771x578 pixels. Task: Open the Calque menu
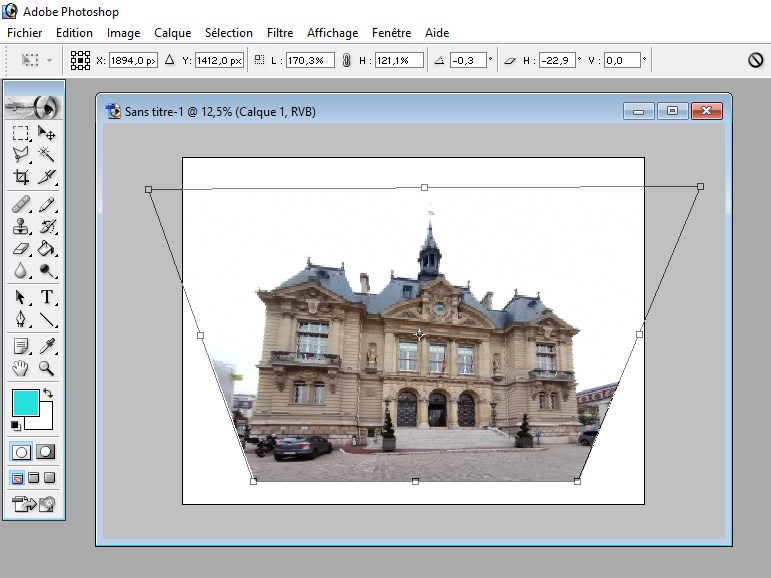coord(172,33)
